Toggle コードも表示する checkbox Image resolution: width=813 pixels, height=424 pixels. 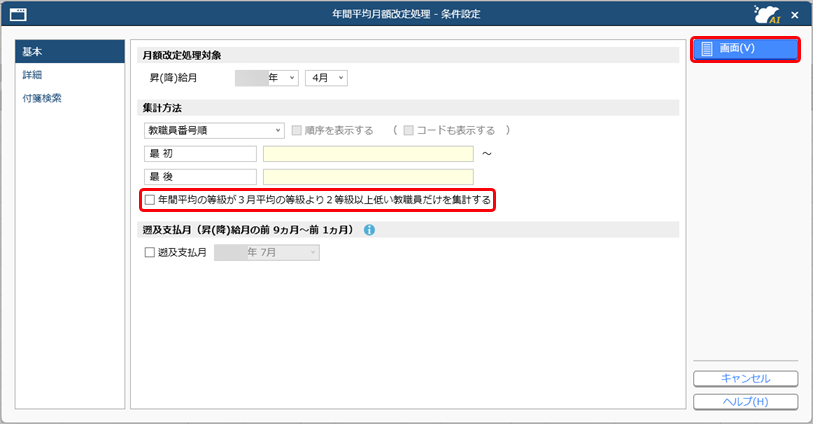pos(409,130)
